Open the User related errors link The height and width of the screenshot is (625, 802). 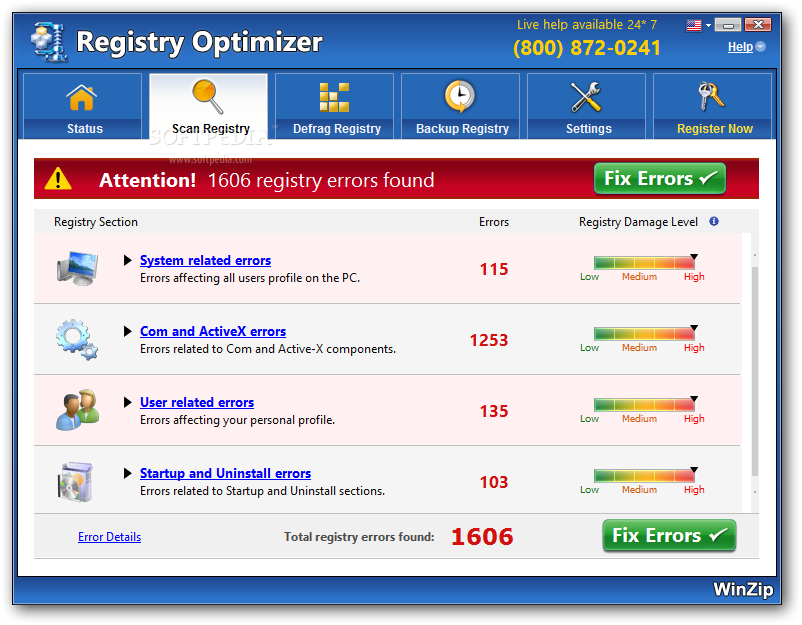pos(197,403)
